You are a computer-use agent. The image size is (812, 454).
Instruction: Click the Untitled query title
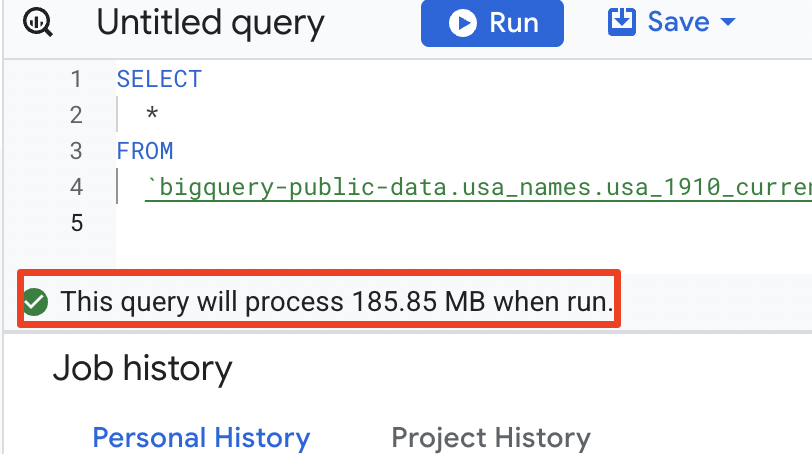click(210, 23)
